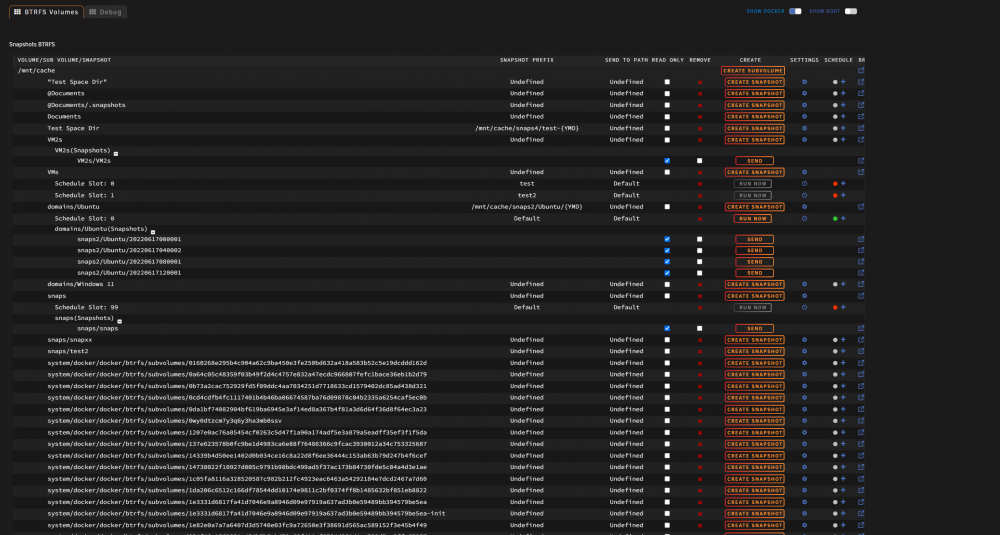Viewport: 1000px width, 535px height.
Task: Switch to the Debug tab
Action: [105, 12]
